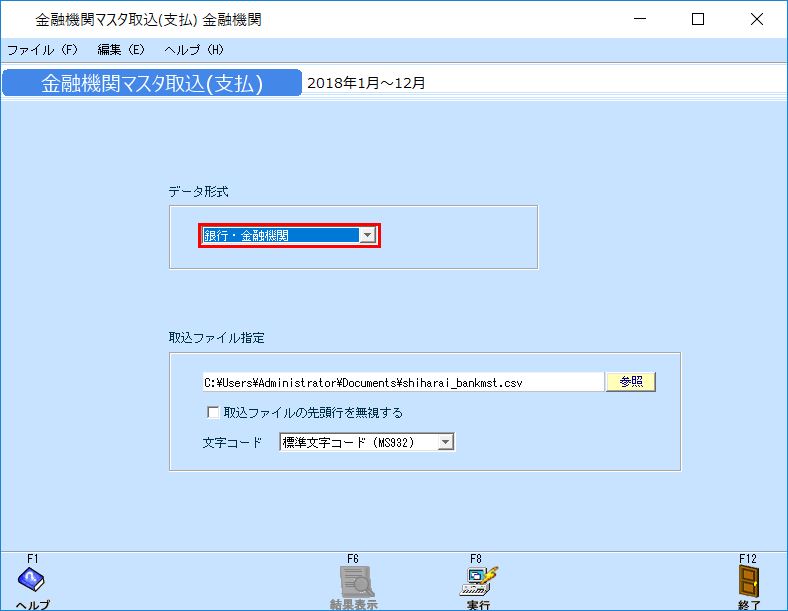The image size is (788, 611).
Task: Exit via the F12 終了 door icon
Action: click(x=748, y=581)
